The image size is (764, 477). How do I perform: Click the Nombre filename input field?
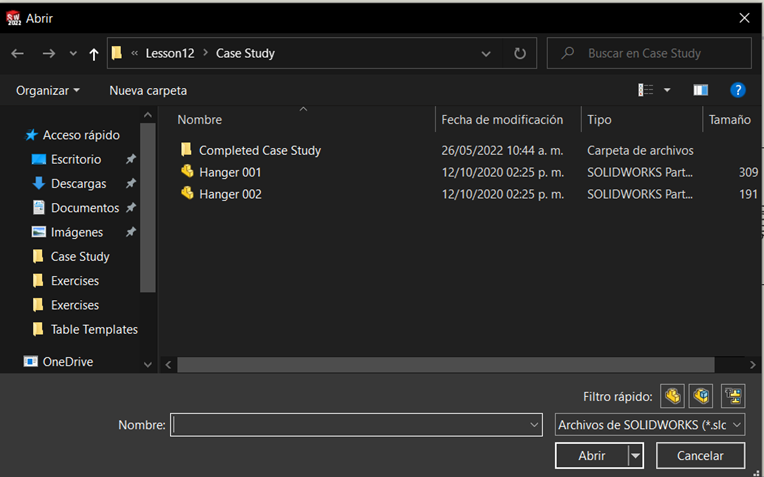(x=349, y=425)
